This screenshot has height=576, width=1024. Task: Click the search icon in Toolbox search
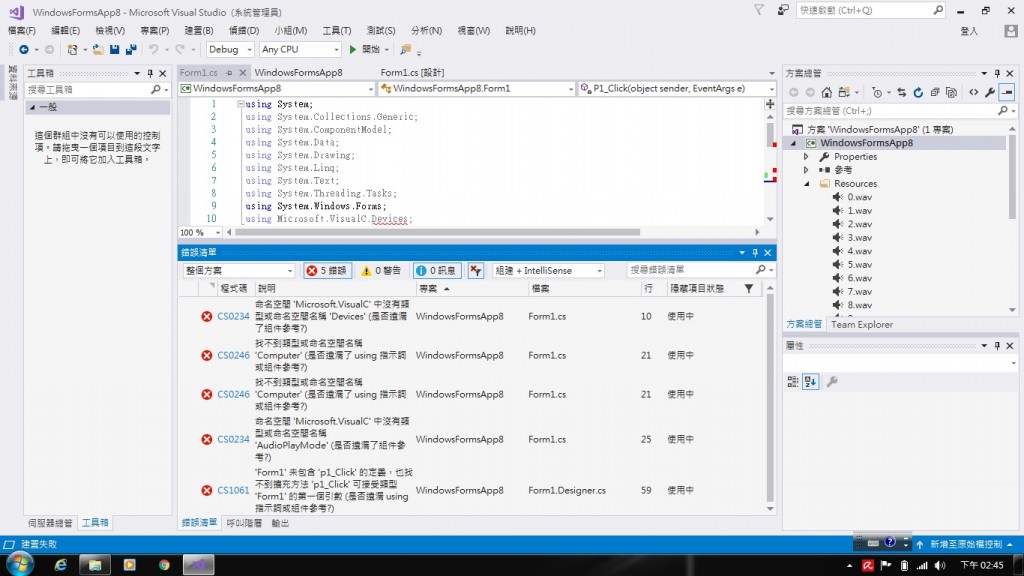coord(155,89)
